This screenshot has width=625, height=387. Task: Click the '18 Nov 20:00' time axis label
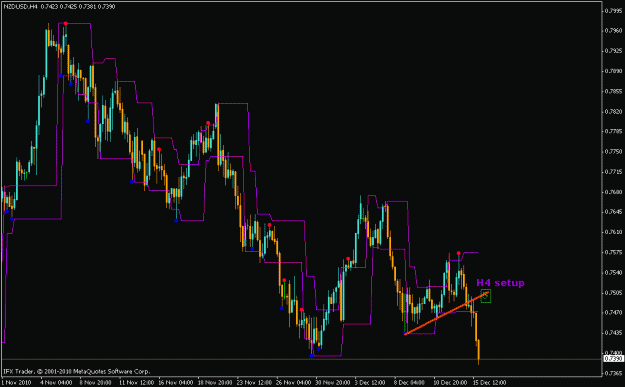[x=215, y=383]
